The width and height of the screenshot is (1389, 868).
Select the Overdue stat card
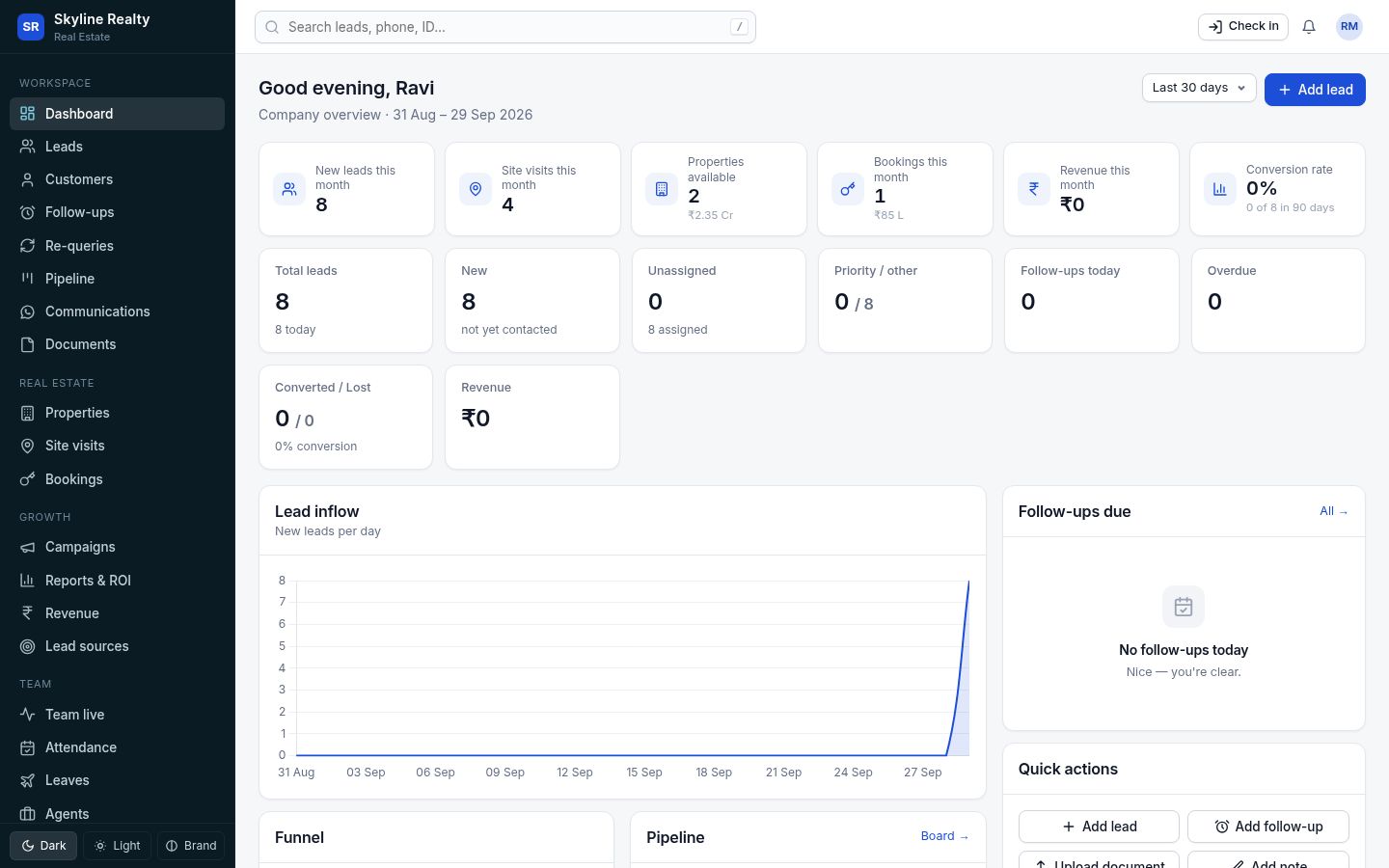(1278, 300)
